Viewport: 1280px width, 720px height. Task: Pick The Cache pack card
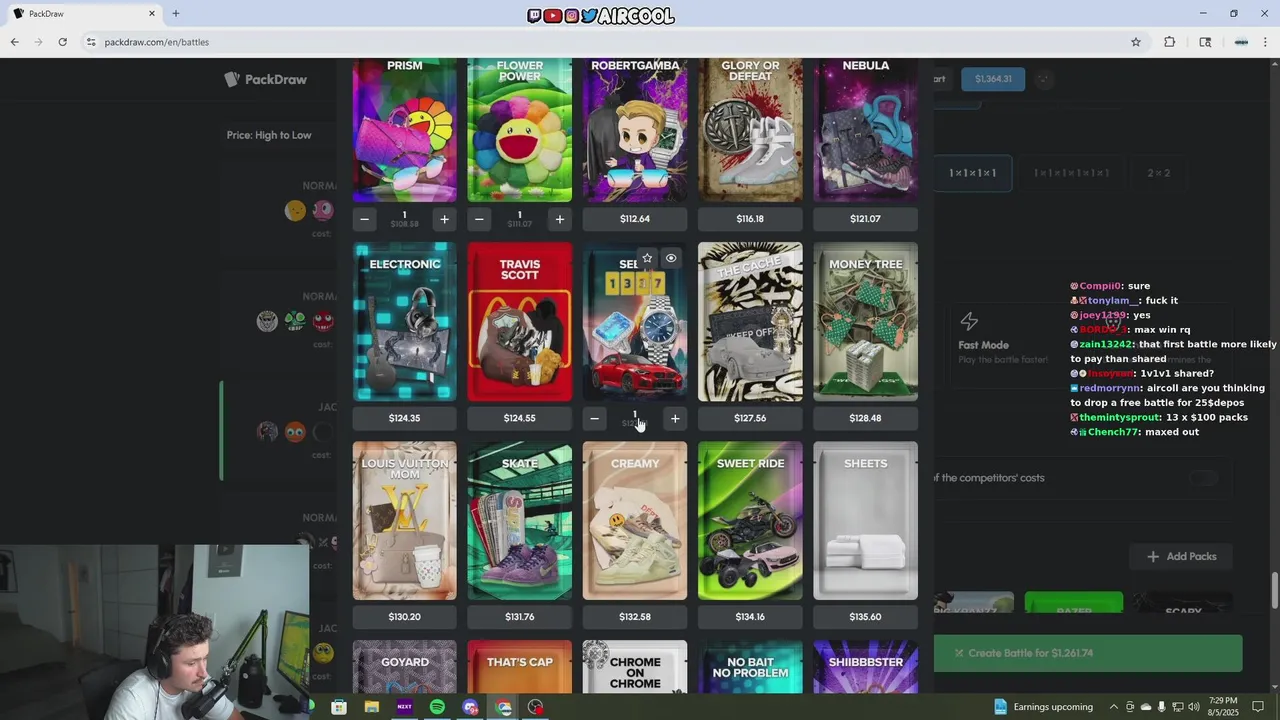[750, 322]
